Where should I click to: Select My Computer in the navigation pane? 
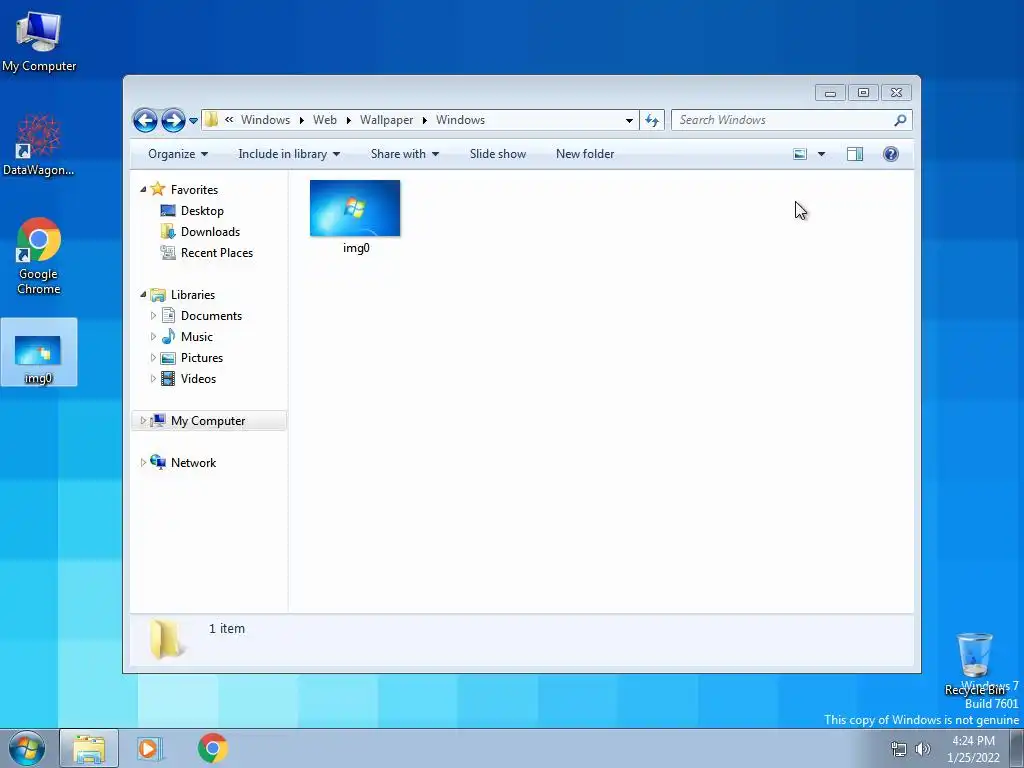pyautogui.click(x=208, y=421)
